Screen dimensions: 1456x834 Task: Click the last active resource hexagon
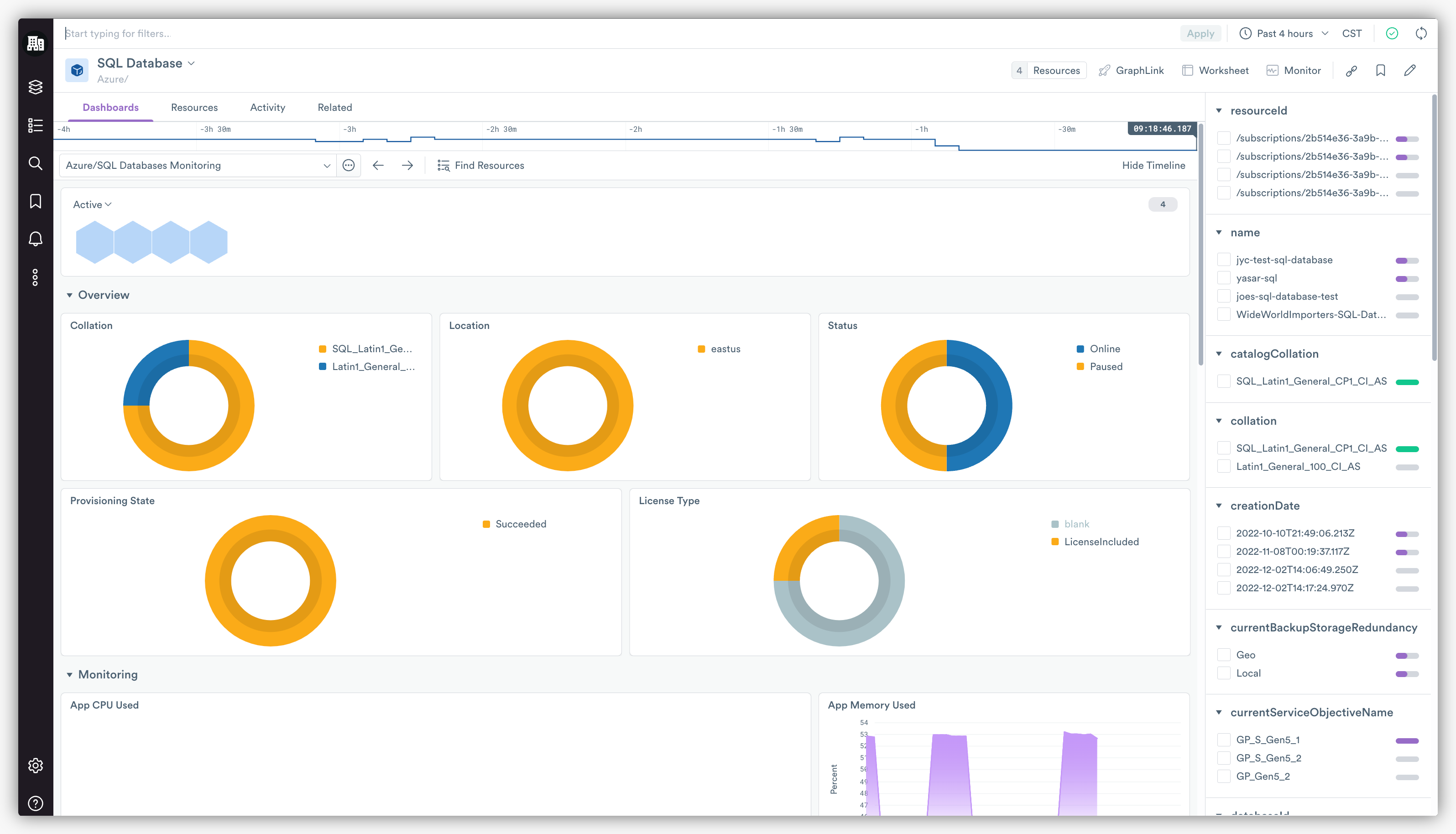209,242
